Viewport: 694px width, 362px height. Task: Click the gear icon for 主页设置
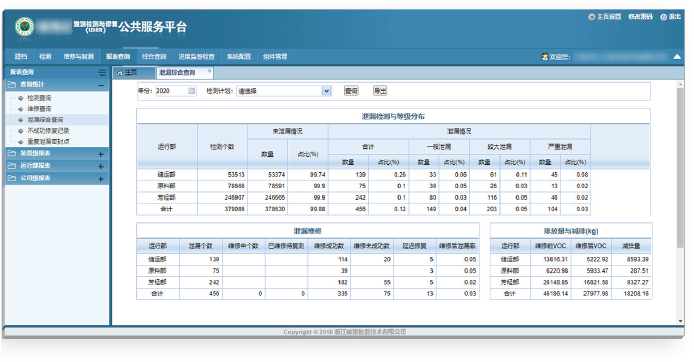(592, 17)
